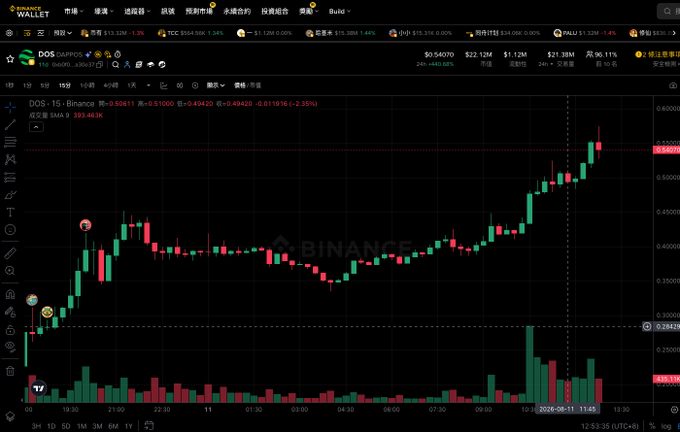Open the 顯示 display dropdown

[x=216, y=85]
